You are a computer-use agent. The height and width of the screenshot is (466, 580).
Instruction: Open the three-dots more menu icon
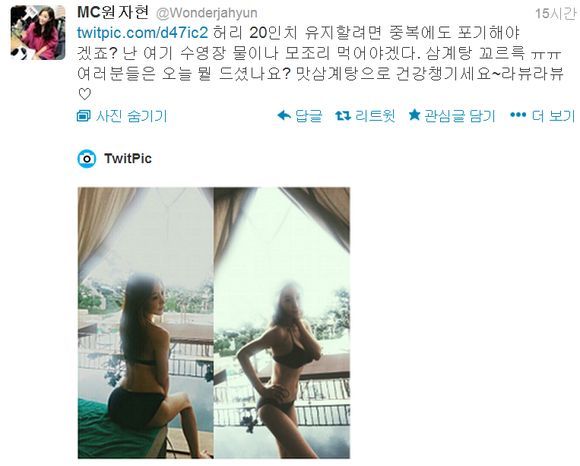(x=518, y=115)
